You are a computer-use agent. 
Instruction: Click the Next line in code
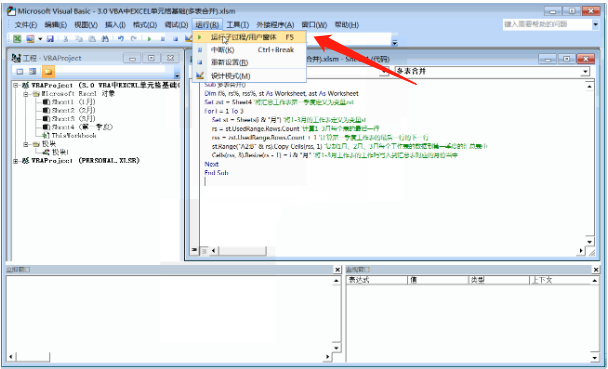(x=212, y=164)
